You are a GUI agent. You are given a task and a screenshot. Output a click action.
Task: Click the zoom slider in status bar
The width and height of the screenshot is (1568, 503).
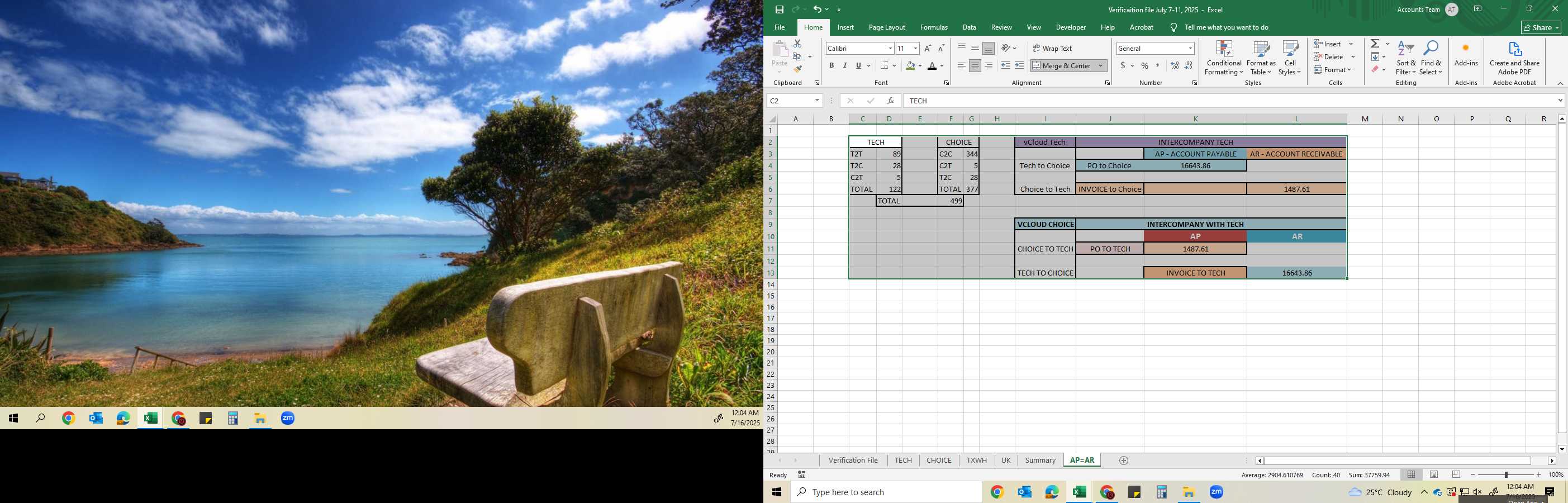(x=1505, y=474)
